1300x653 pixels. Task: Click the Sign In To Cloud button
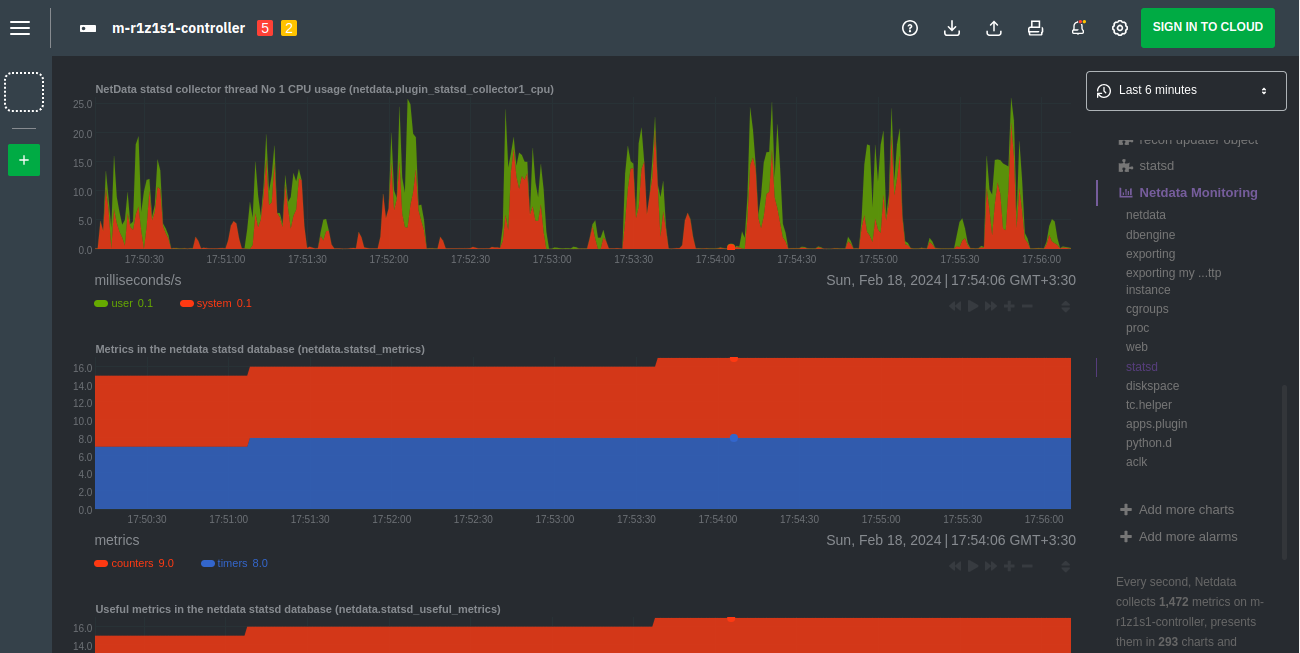tap(1207, 28)
